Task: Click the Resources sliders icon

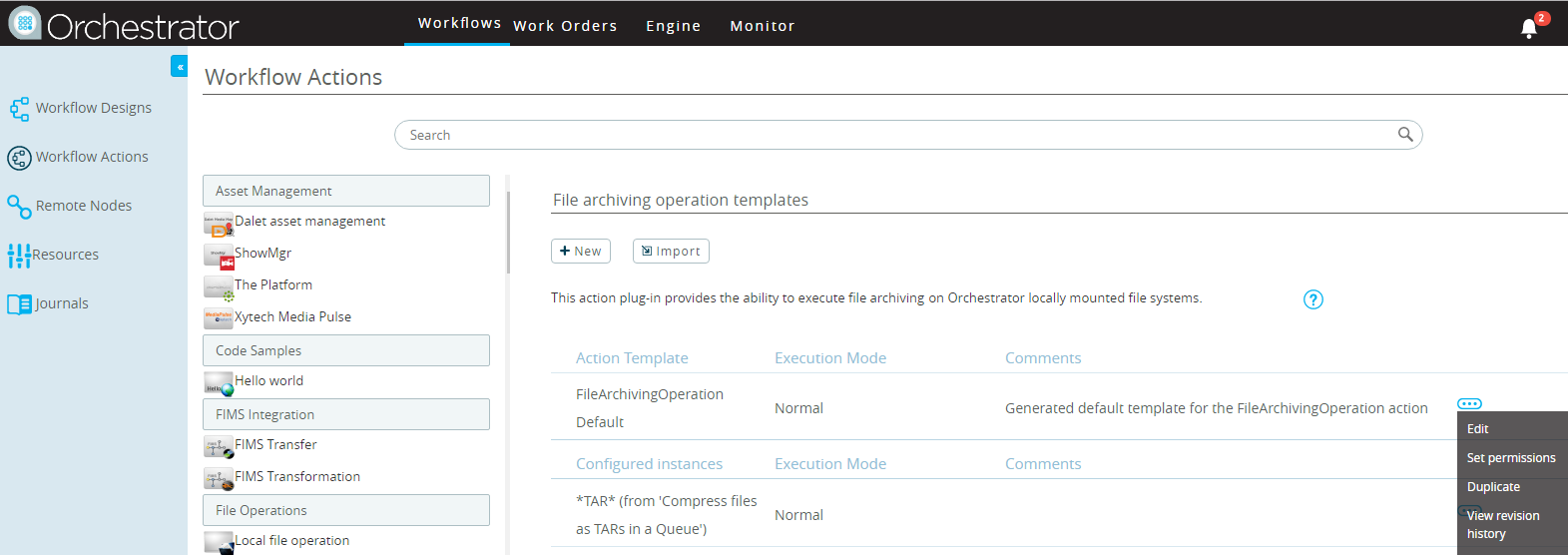Action: [19, 256]
